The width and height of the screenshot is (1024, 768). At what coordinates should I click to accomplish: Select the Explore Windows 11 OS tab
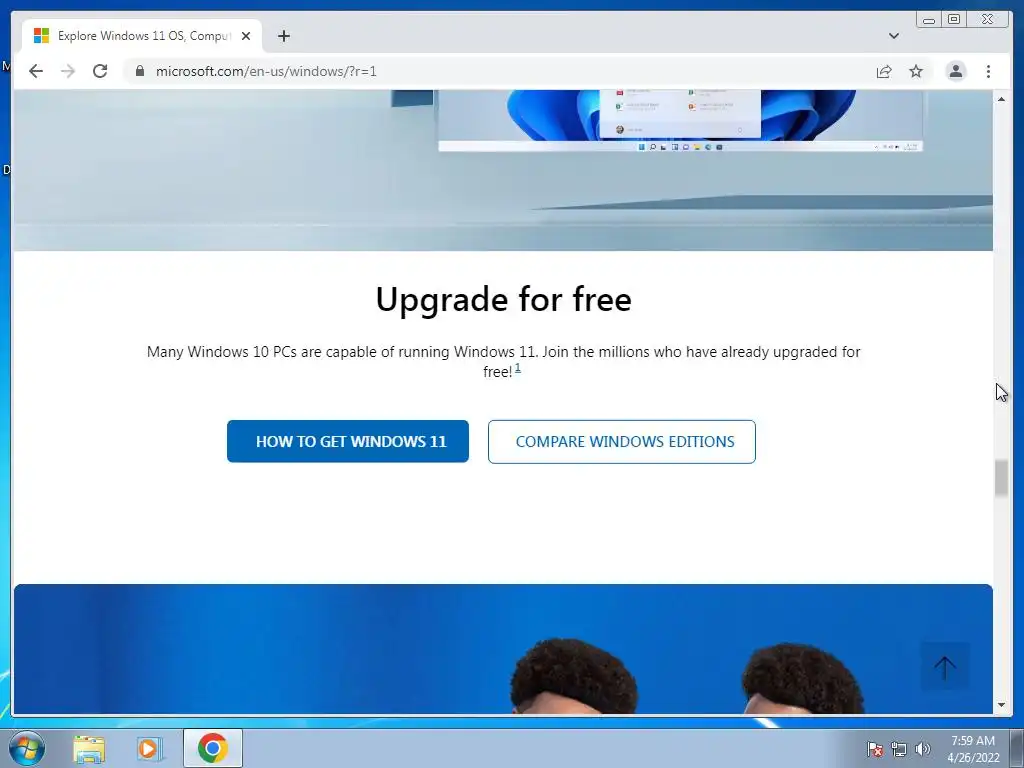pos(142,36)
